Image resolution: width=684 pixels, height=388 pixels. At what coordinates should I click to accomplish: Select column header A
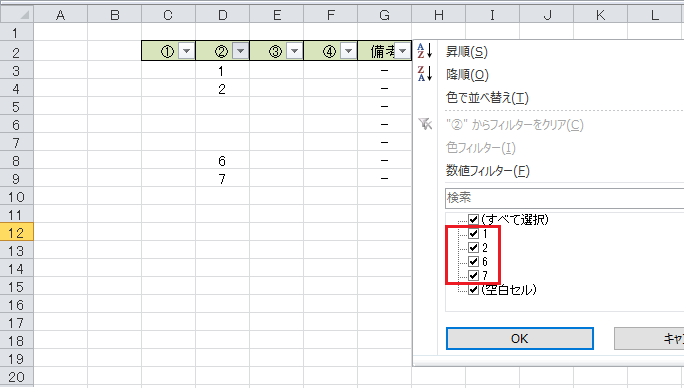pos(61,15)
